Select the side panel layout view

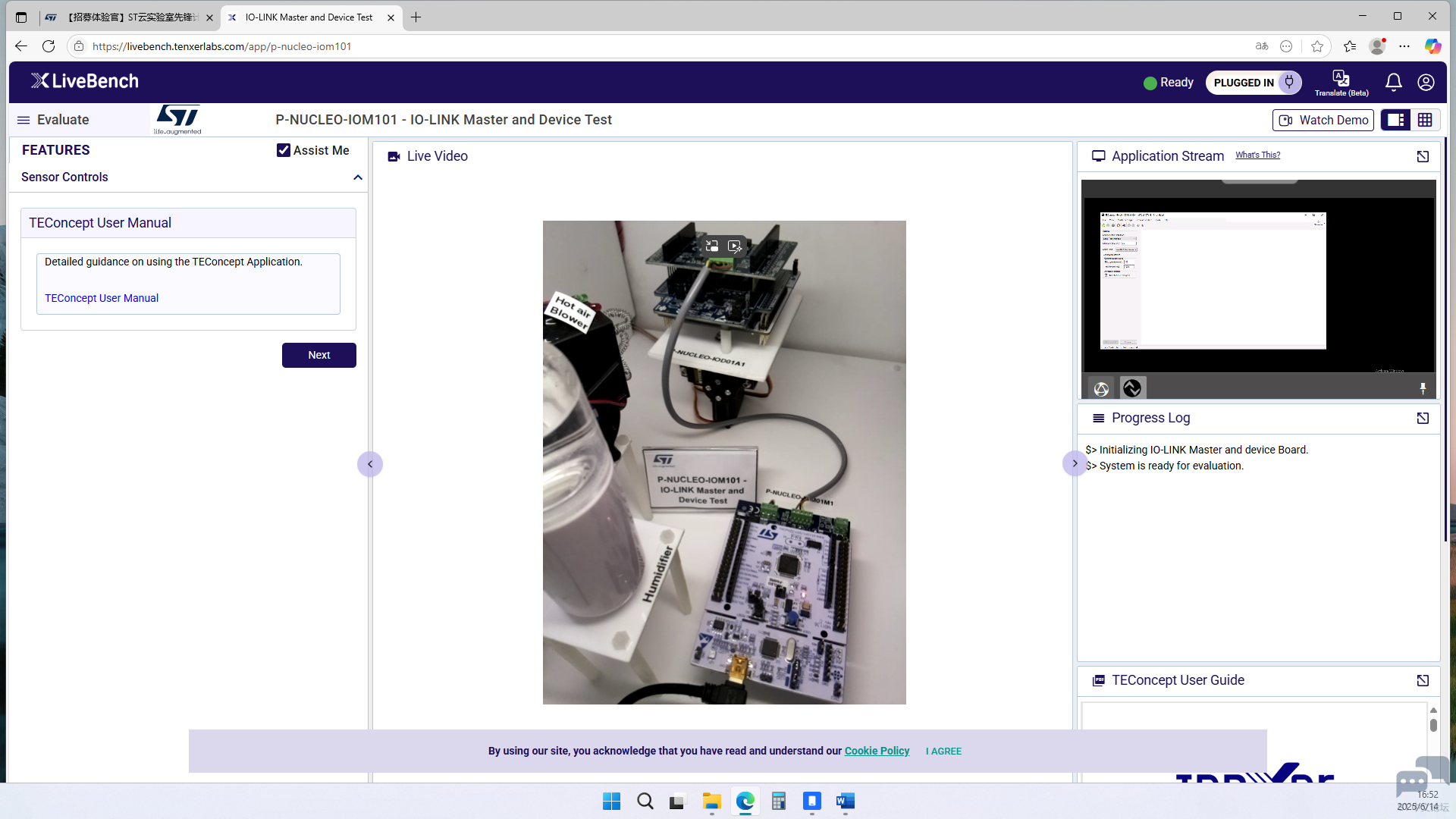pos(1395,120)
